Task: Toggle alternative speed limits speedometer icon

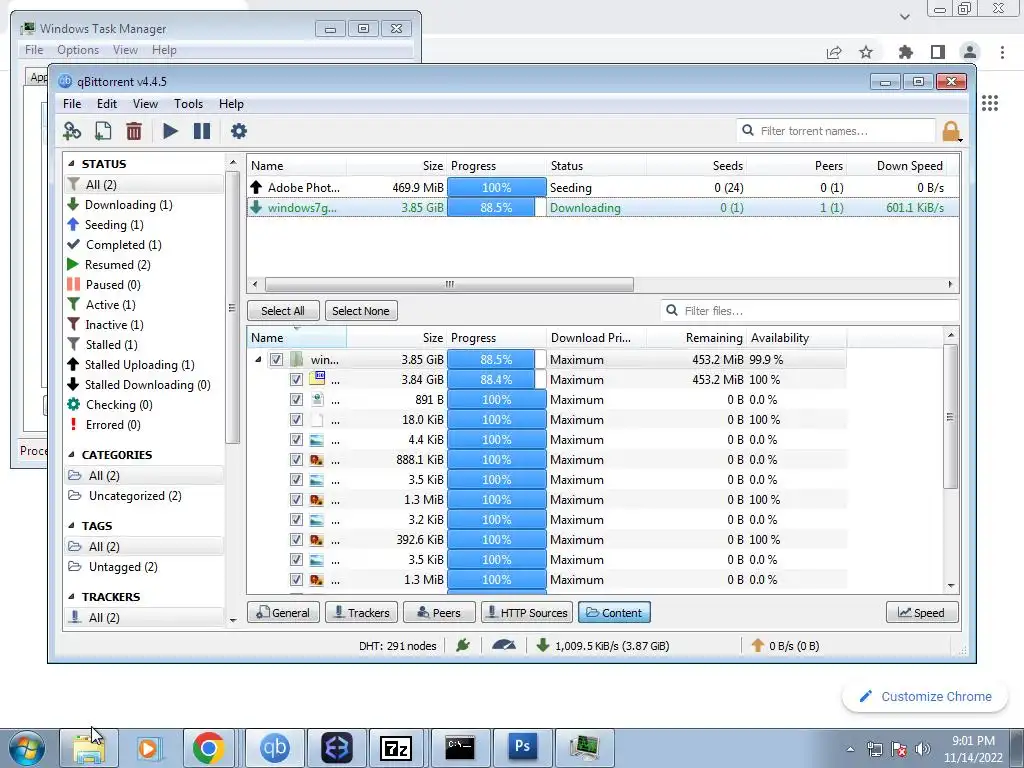Action: tap(504, 646)
